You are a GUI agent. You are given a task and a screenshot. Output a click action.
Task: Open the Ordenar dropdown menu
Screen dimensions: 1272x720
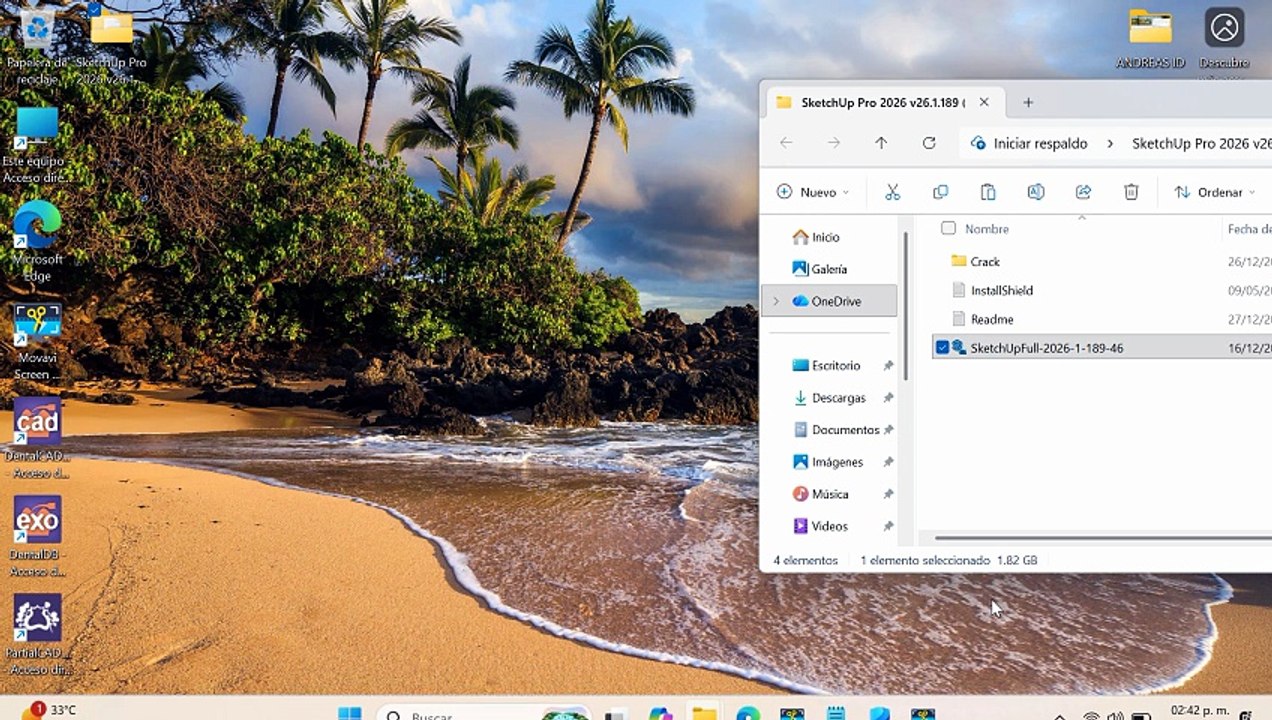(1214, 192)
